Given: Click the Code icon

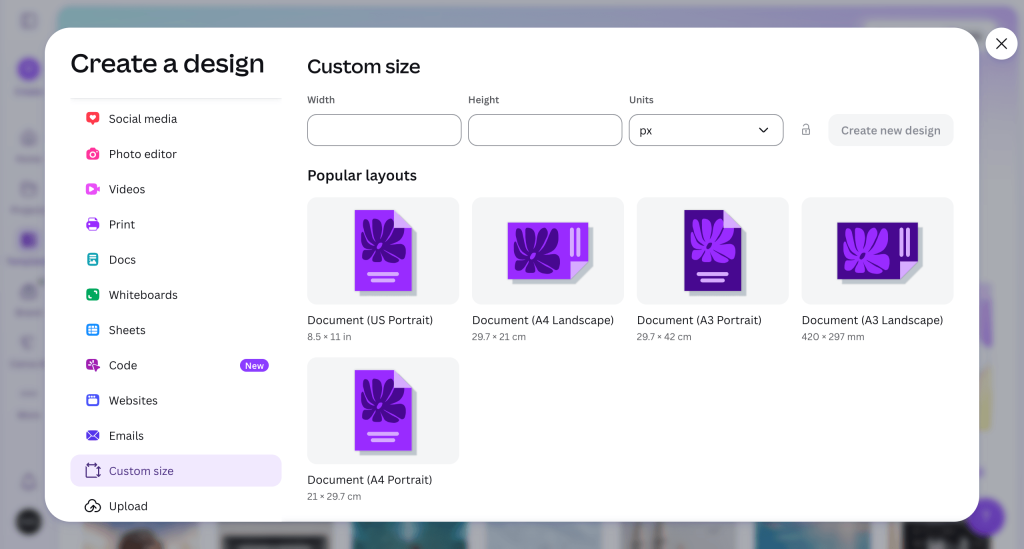Looking at the screenshot, I should pos(93,365).
